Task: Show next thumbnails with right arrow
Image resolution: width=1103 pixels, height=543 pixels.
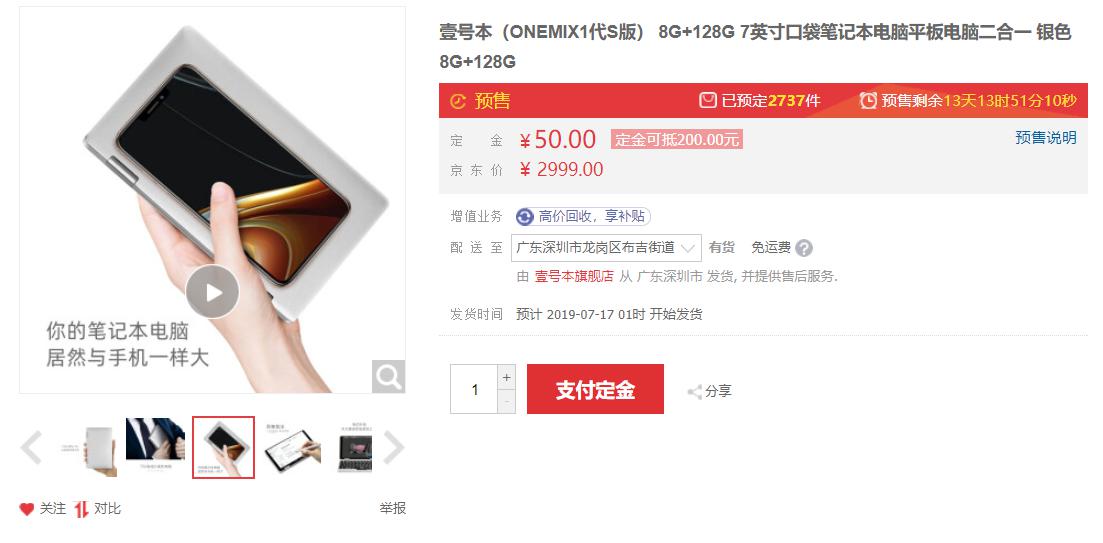Action: (x=394, y=448)
